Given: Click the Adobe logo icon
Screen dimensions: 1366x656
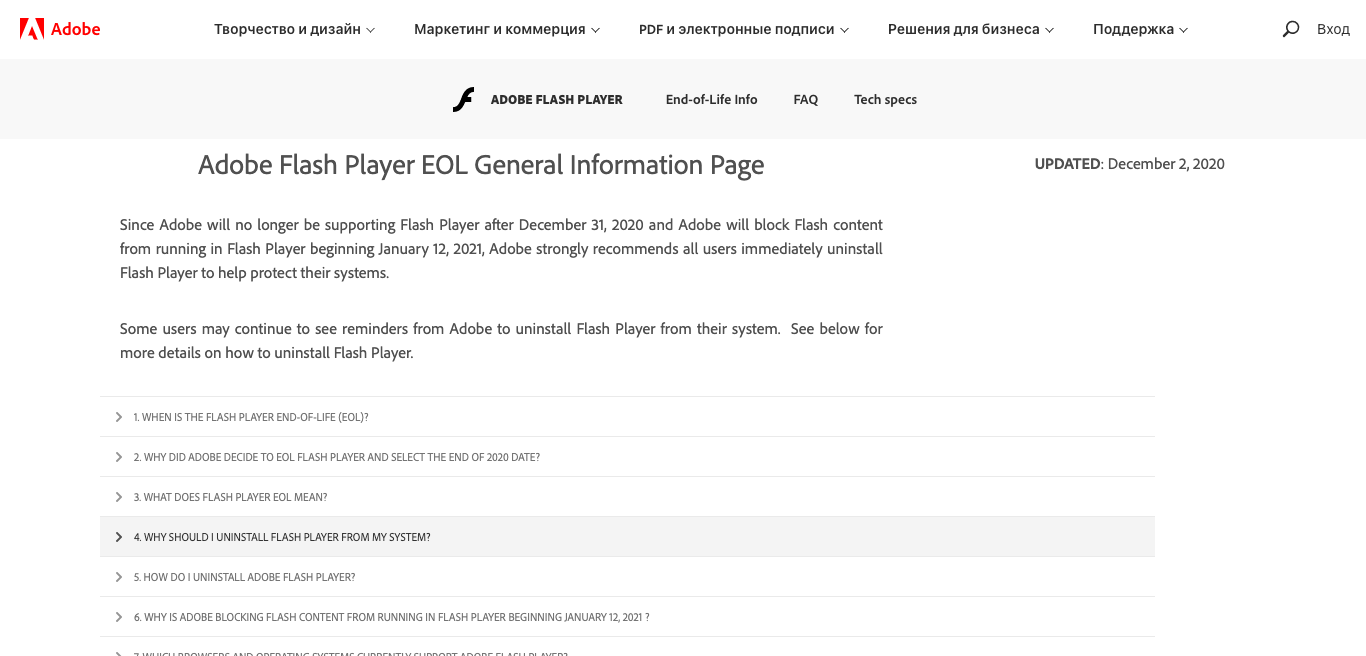Looking at the screenshot, I should point(32,29).
